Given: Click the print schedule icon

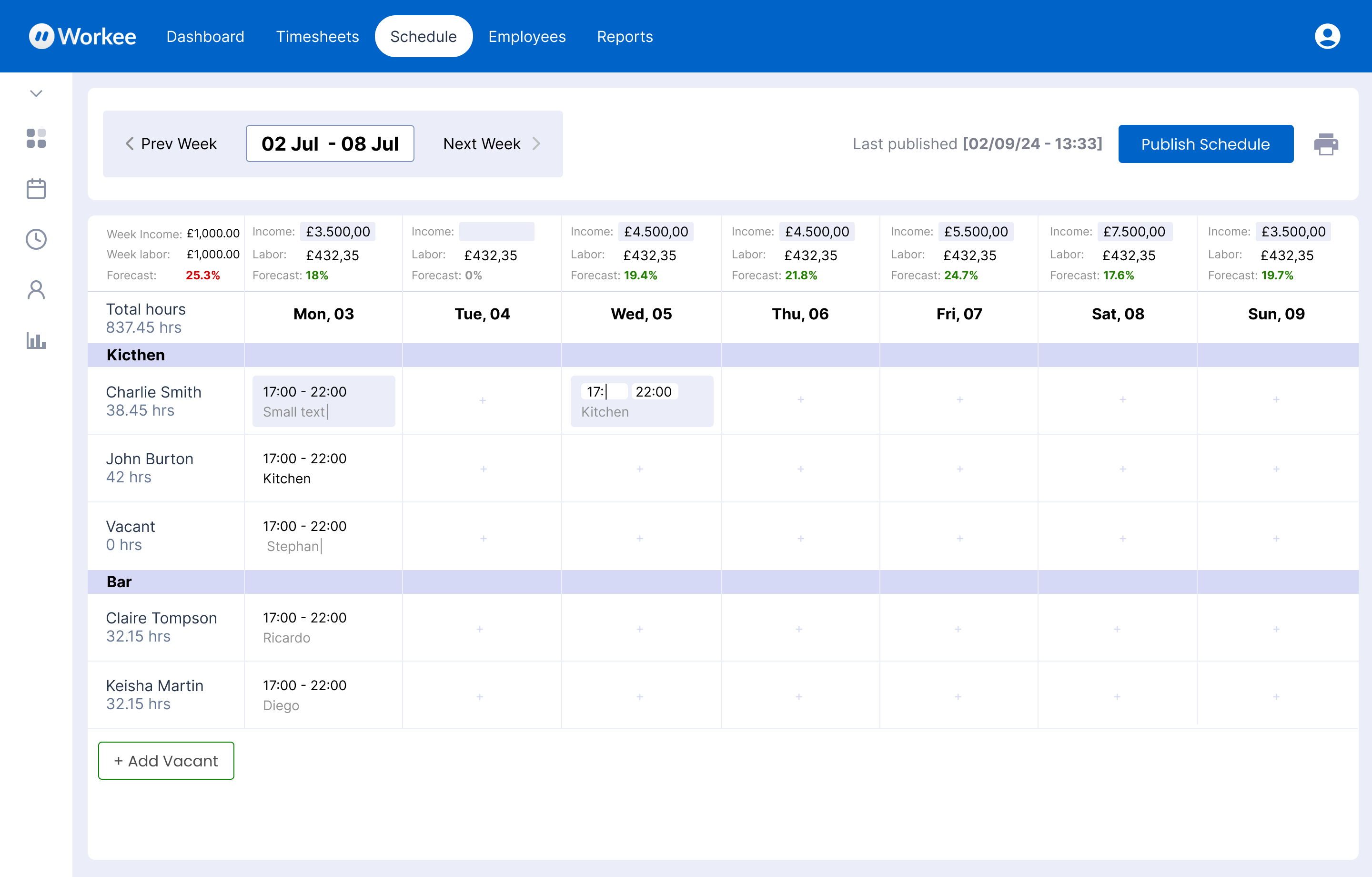Looking at the screenshot, I should click(x=1325, y=144).
